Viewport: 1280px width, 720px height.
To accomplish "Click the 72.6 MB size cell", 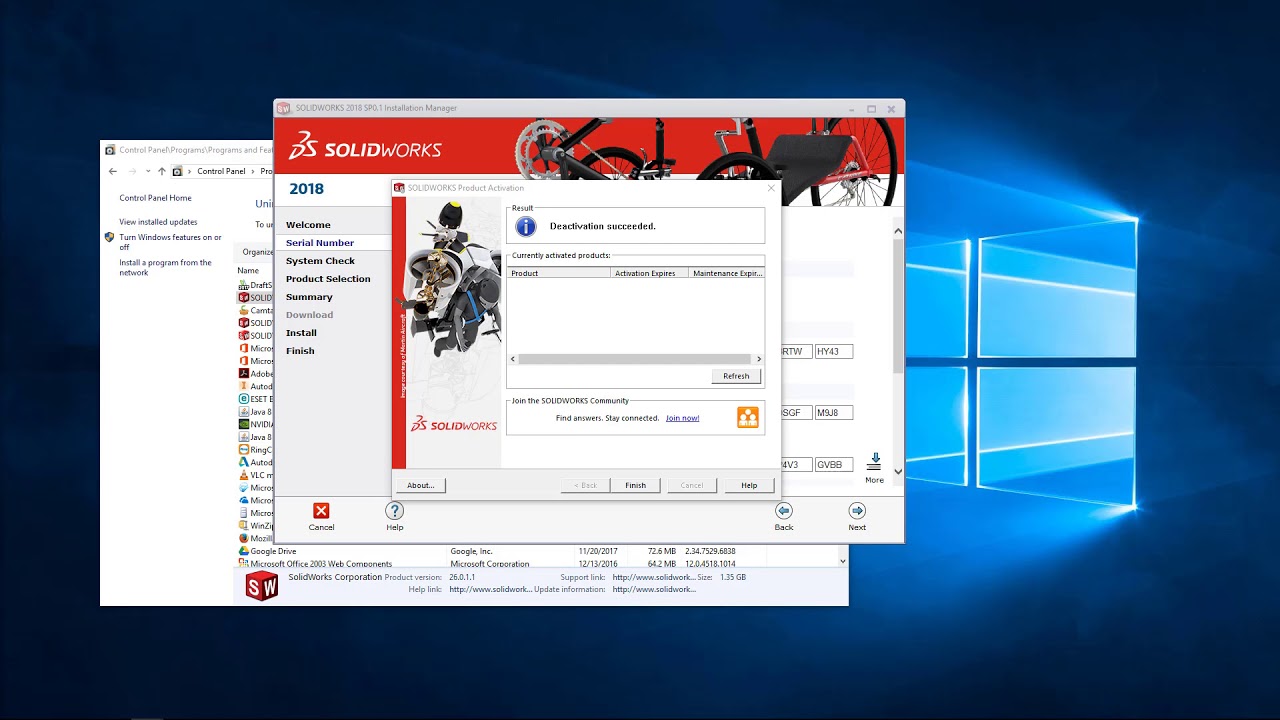I will (662, 551).
